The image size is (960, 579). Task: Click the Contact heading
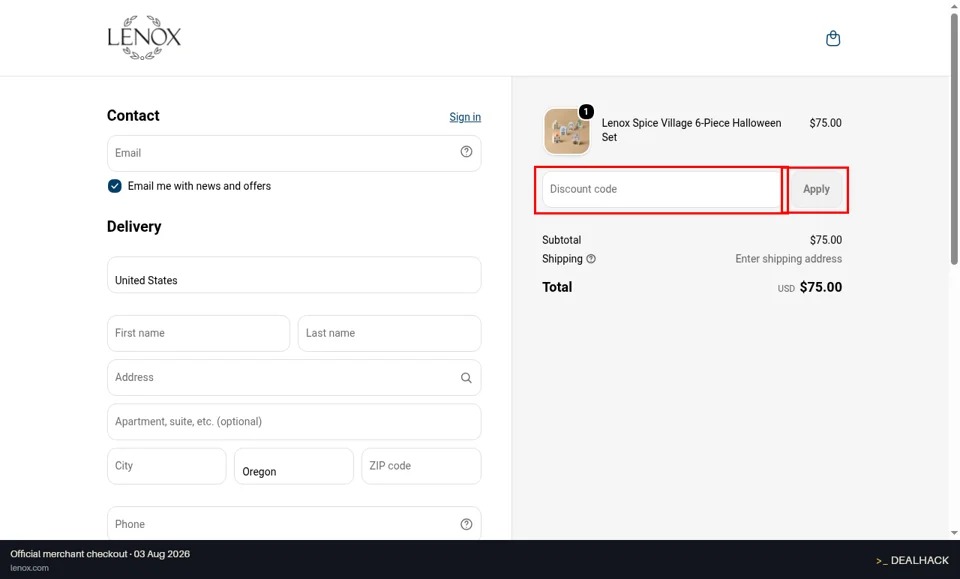click(x=133, y=116)
